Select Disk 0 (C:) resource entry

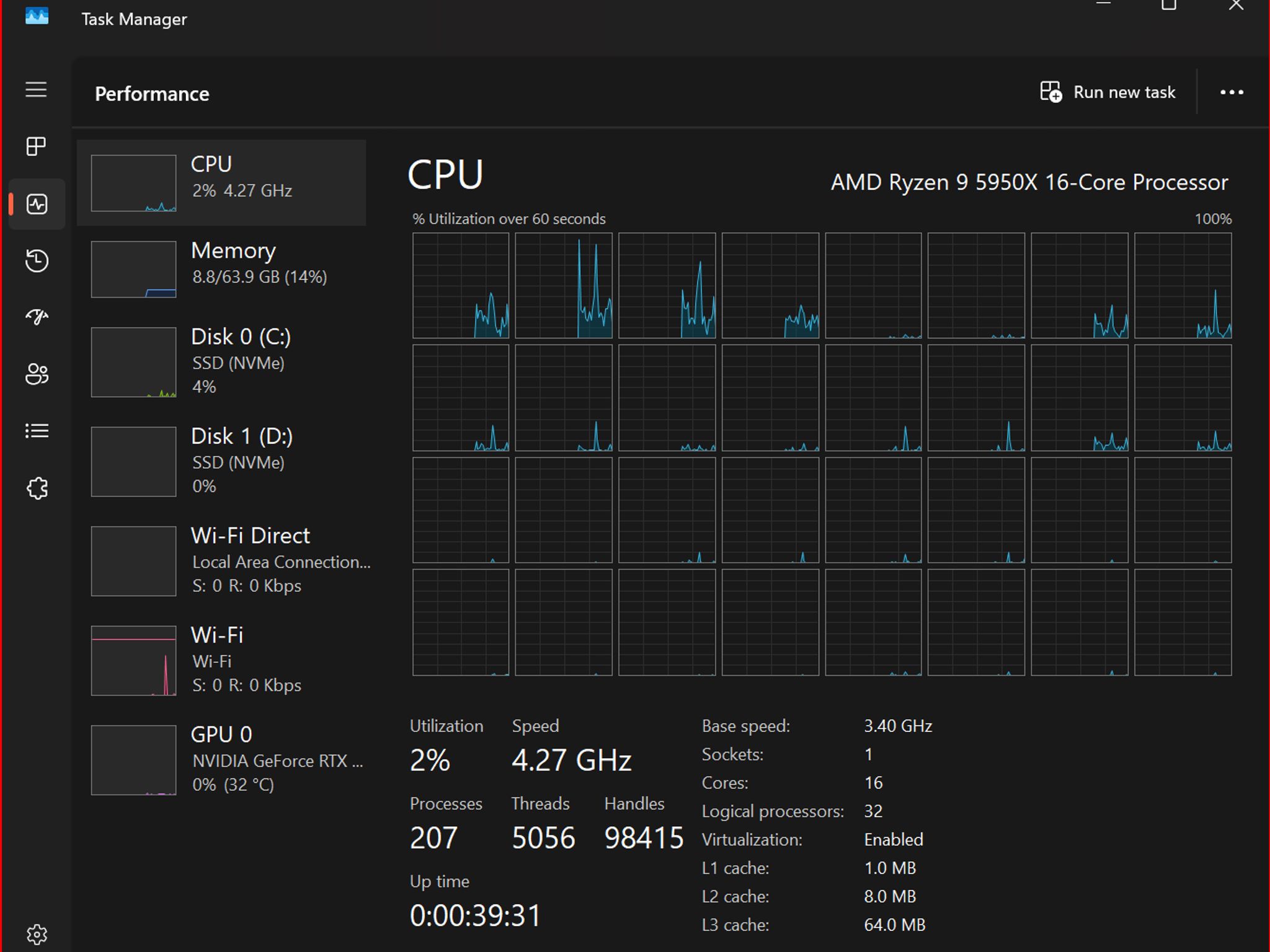221,362
